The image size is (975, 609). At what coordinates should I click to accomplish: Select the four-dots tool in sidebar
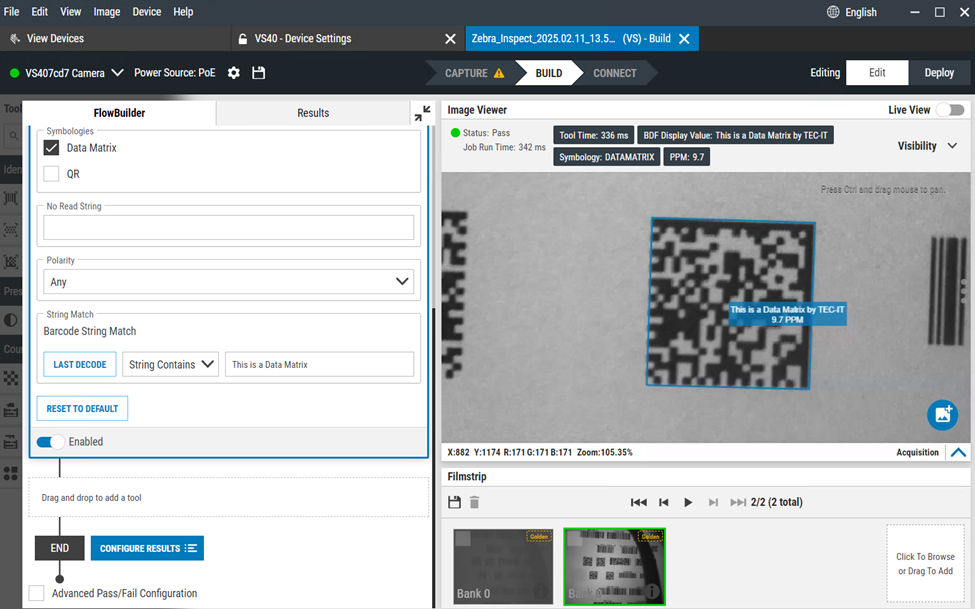click(11, 473)
